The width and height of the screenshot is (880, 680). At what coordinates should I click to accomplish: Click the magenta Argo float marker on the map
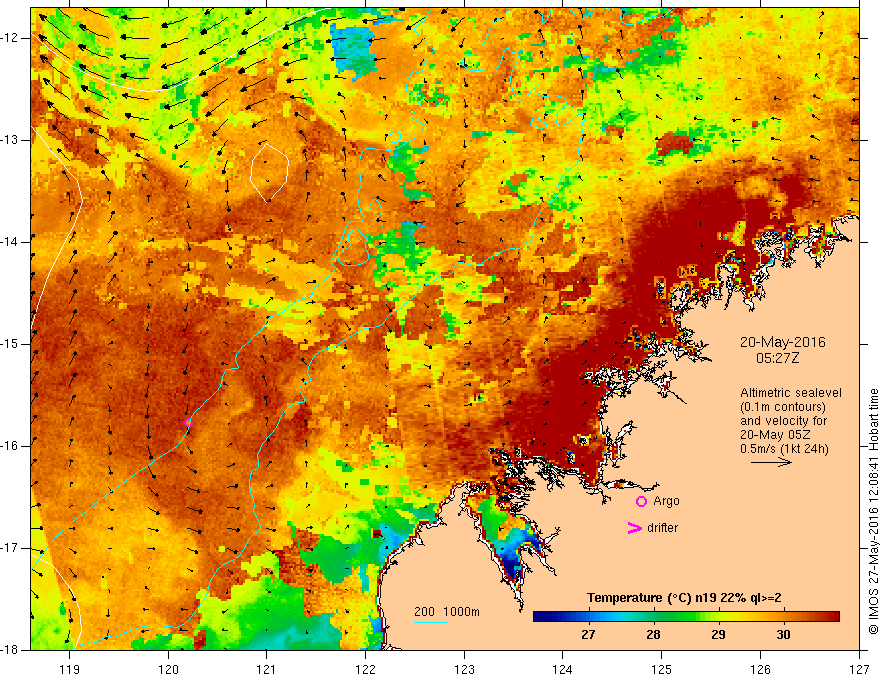pos(188,422)
